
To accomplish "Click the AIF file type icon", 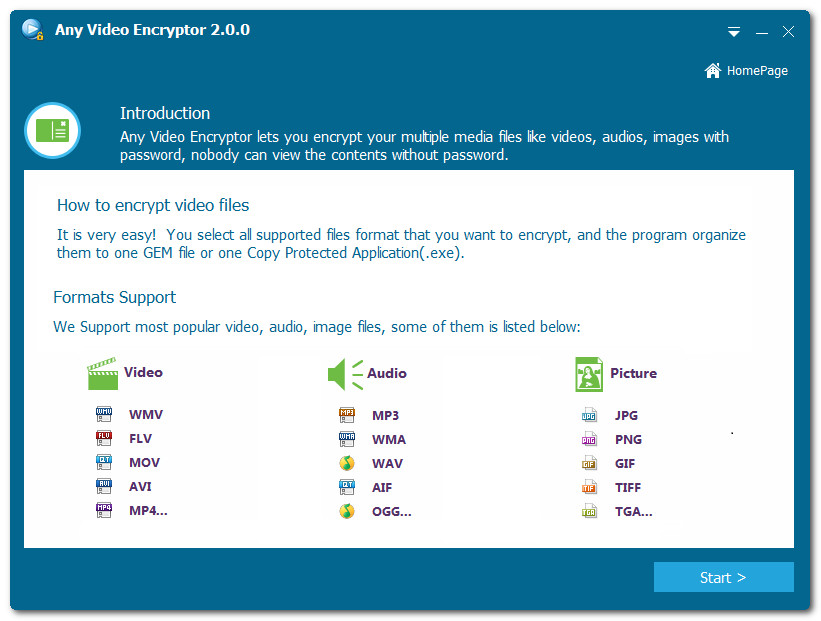I will click(x=347, y=487).
